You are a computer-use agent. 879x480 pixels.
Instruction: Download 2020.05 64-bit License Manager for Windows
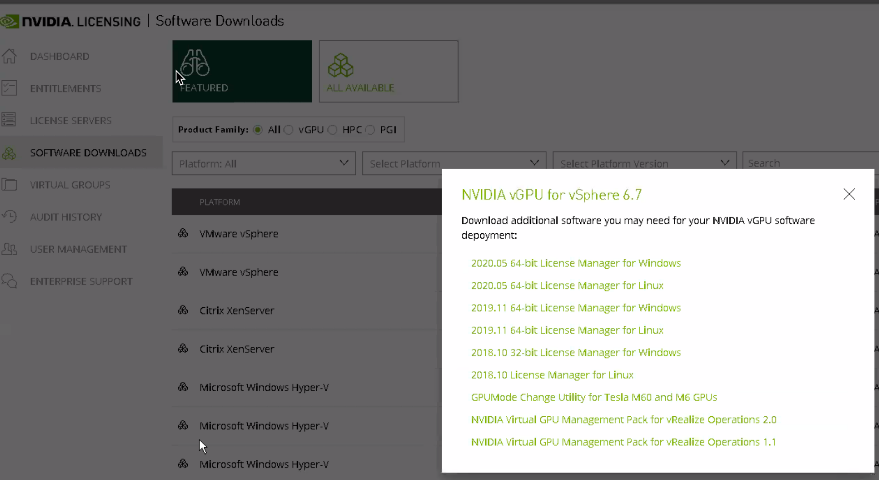(x=576, y=263)
